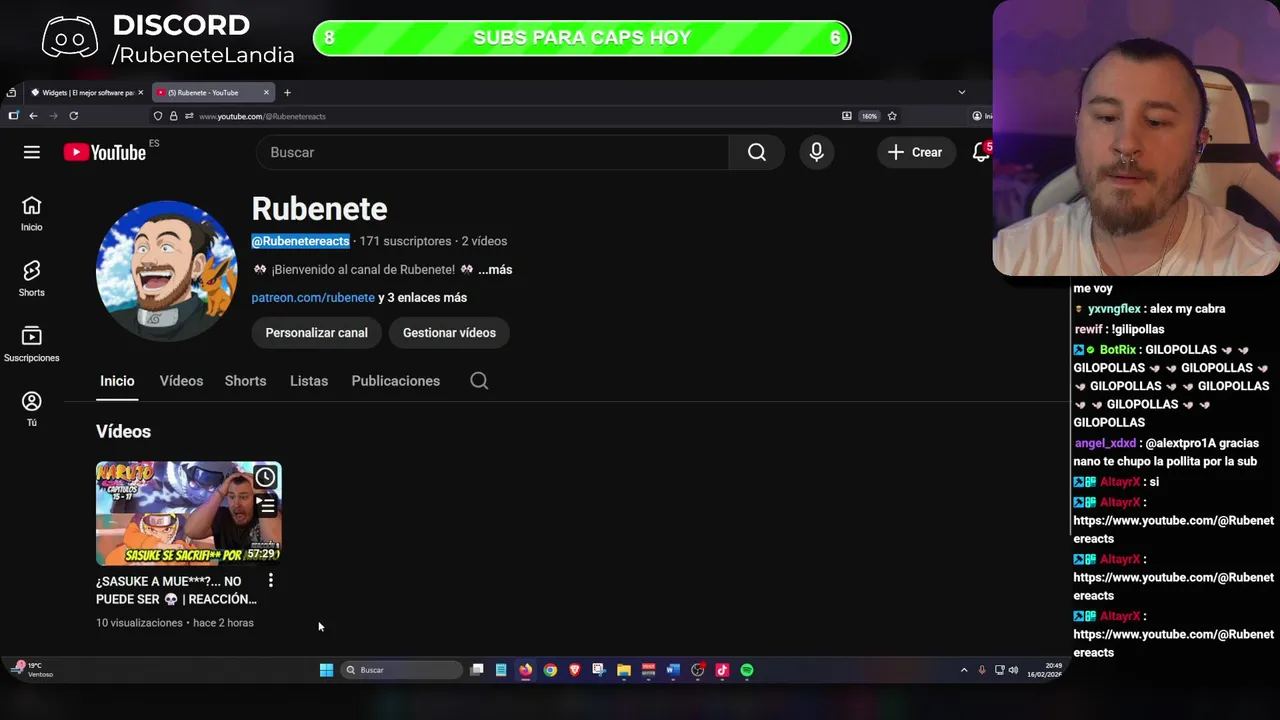This screenshot has height=720, width=1280.
Task: Activate voice search microphone
Action: click(x=816, y=152)
